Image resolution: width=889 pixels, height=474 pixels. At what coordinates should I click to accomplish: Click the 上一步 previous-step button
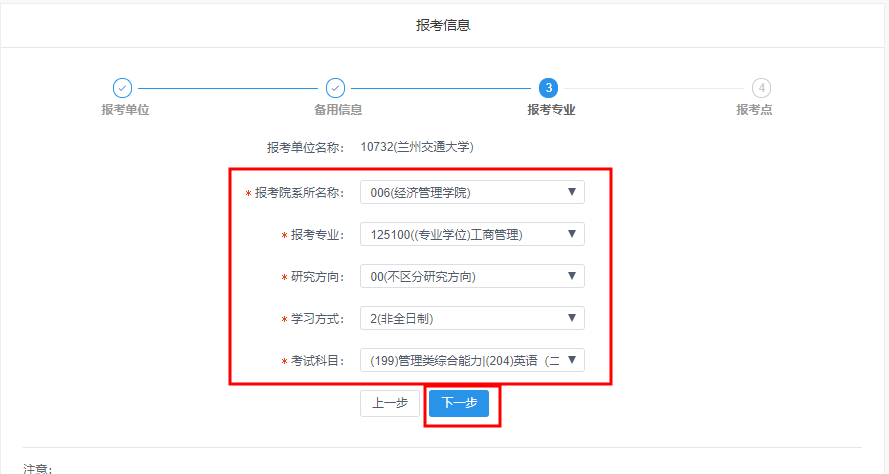point(390,403)
